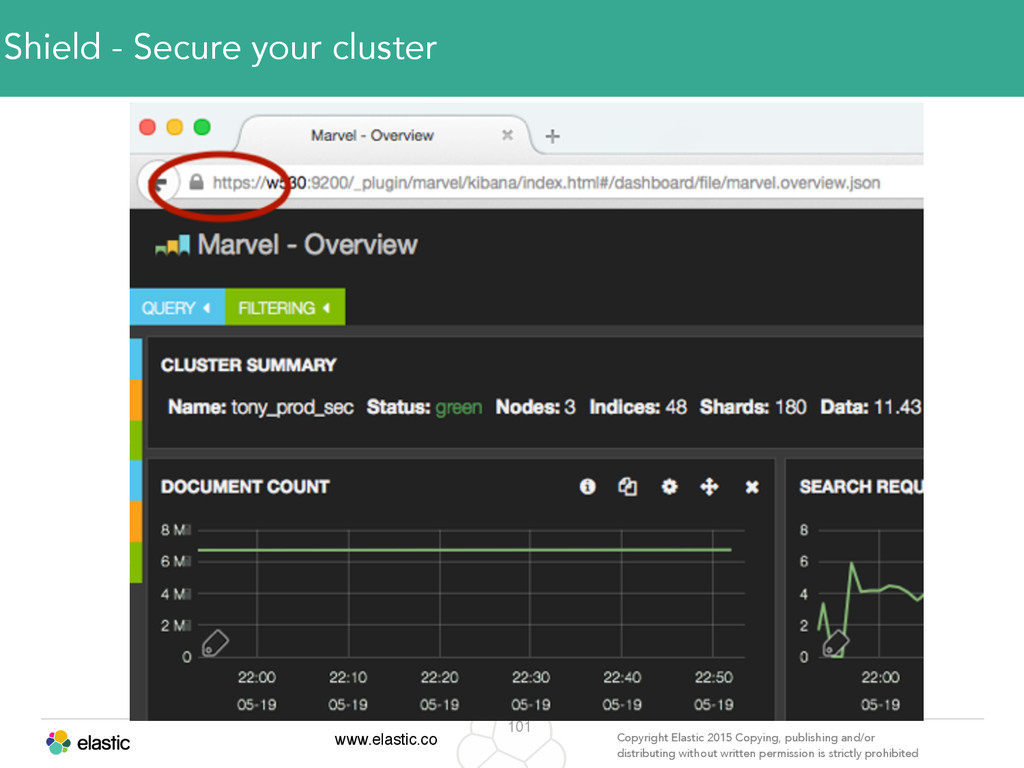Click the www.elastic.co link in footer
Screen dimensions: 1024x768
coord(386,739)
